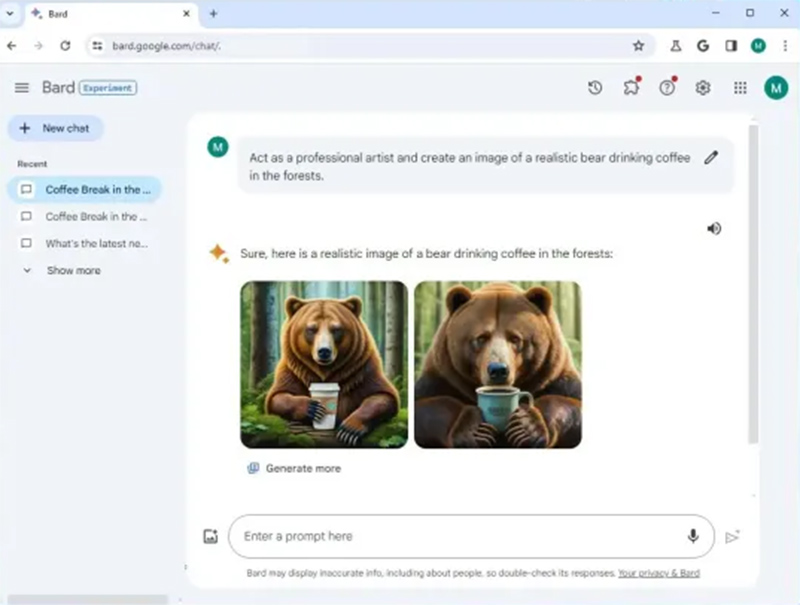
Task: Click the Experiment badge
Action: pos(108,88)
